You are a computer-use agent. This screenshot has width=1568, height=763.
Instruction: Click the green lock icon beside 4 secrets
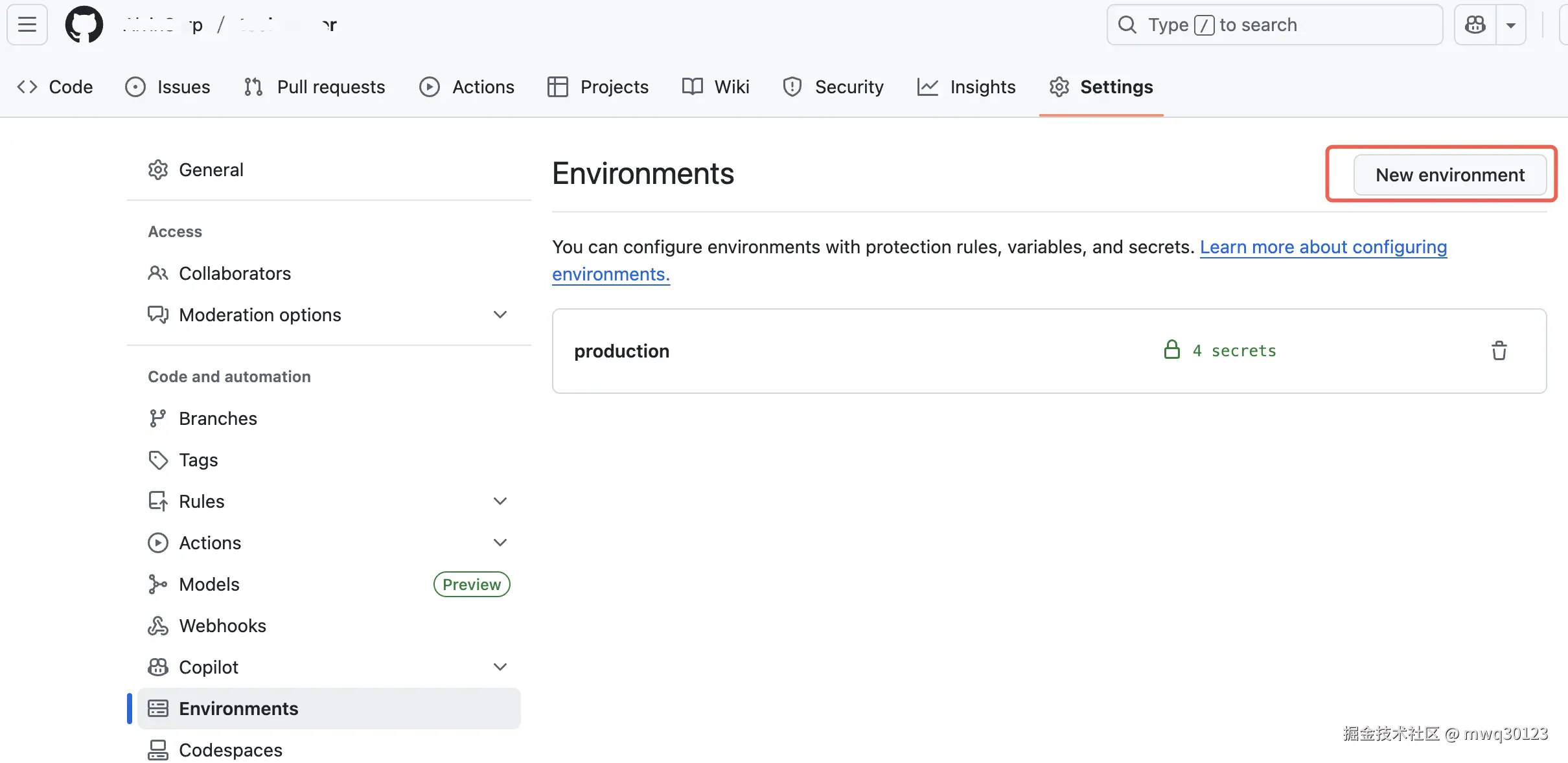click(x=1171, y=350)
